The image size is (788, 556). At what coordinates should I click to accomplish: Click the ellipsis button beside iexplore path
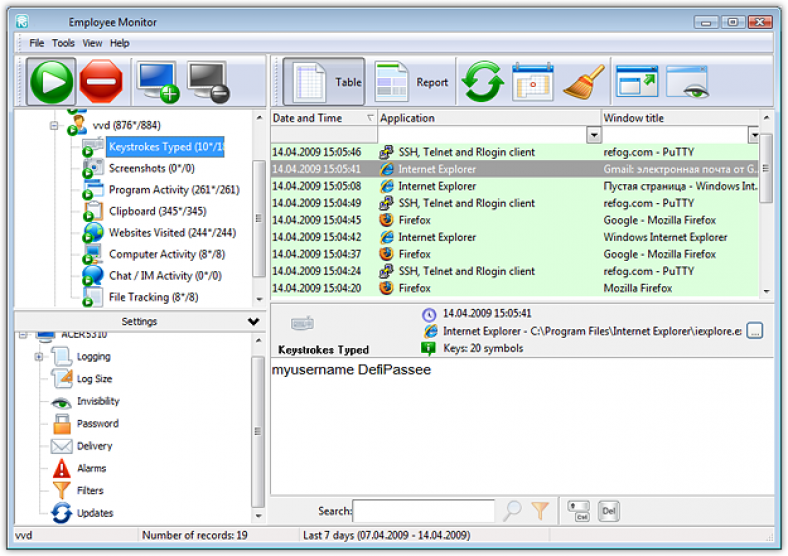[x=754, y=331]
